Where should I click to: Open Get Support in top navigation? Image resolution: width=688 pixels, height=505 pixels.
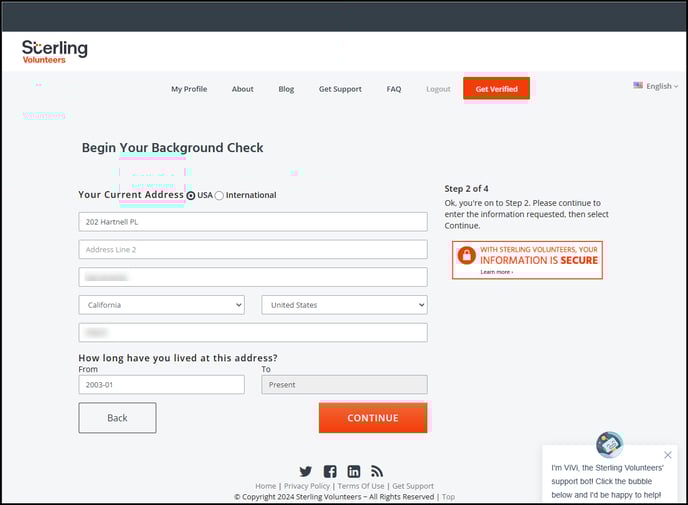(340, 89)
